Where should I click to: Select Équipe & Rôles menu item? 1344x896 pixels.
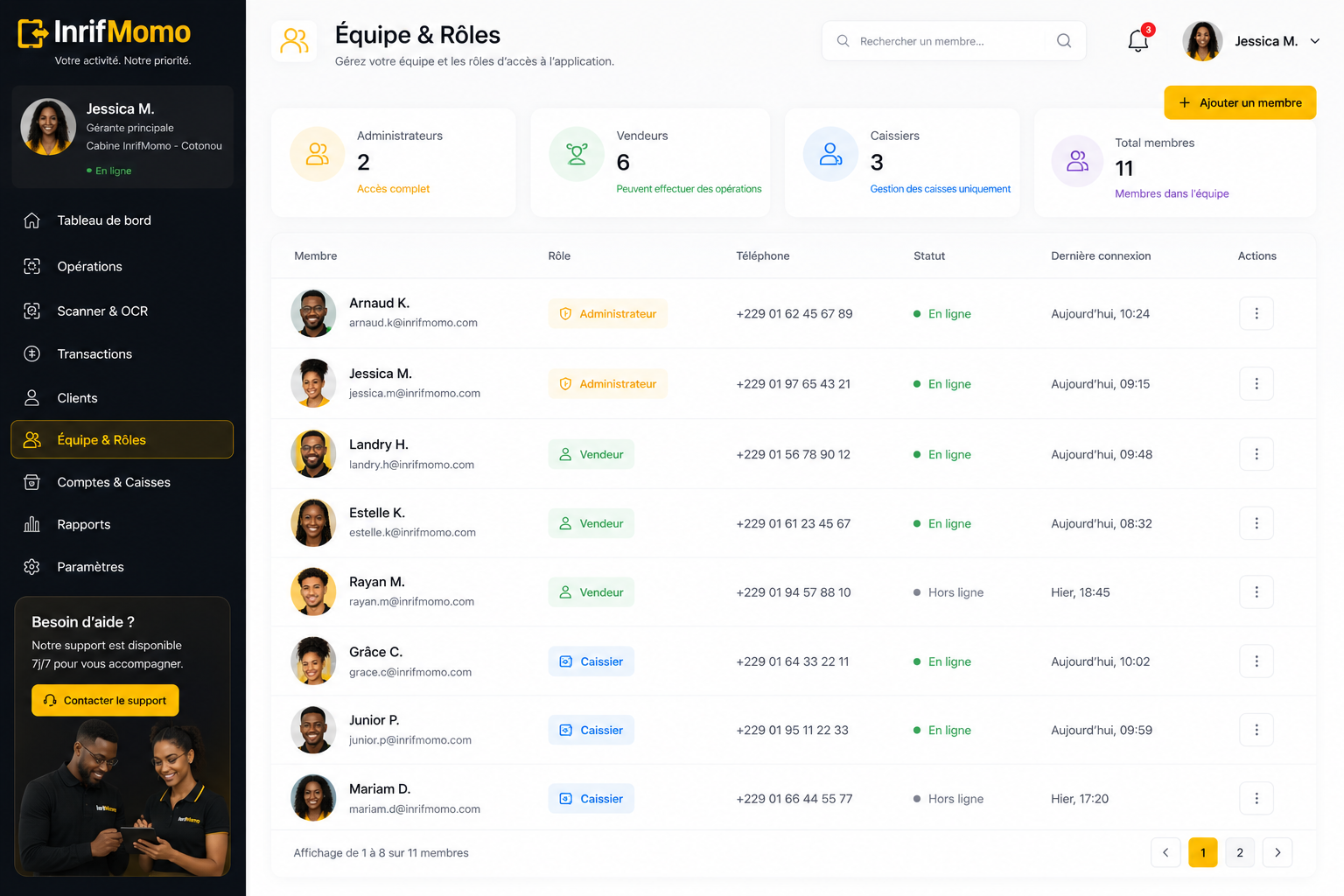tap(122, 439)
